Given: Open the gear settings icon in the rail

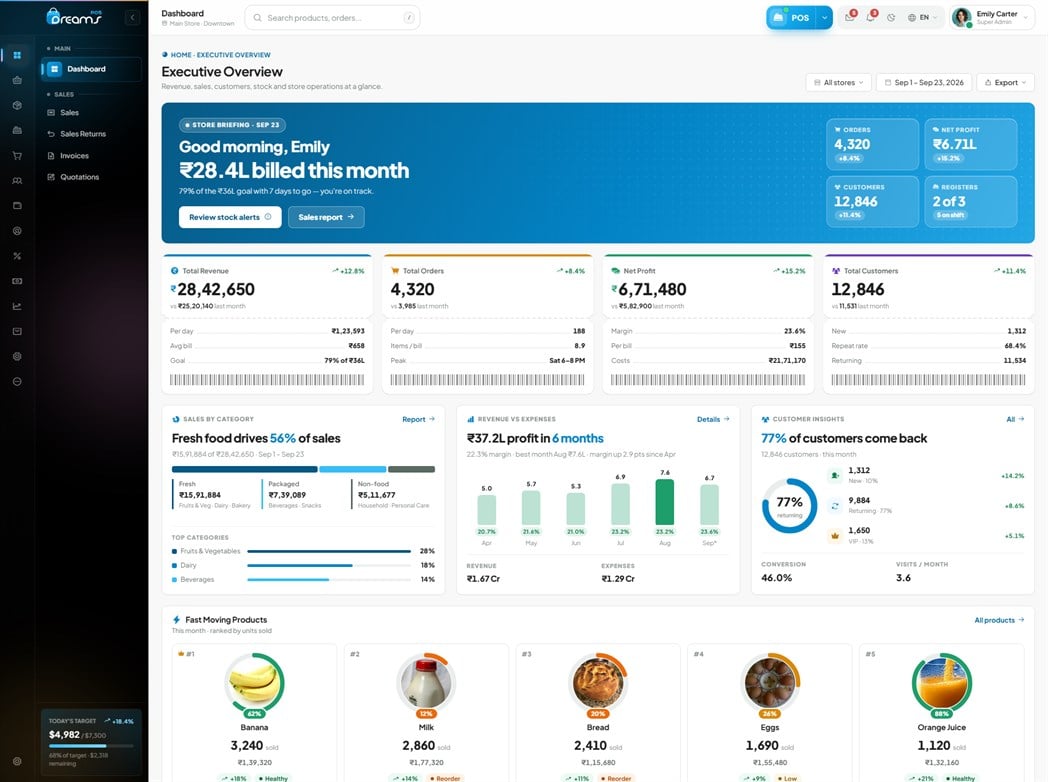Looking at the screenshot, I should pyautogui.click(x=17, y=356).
